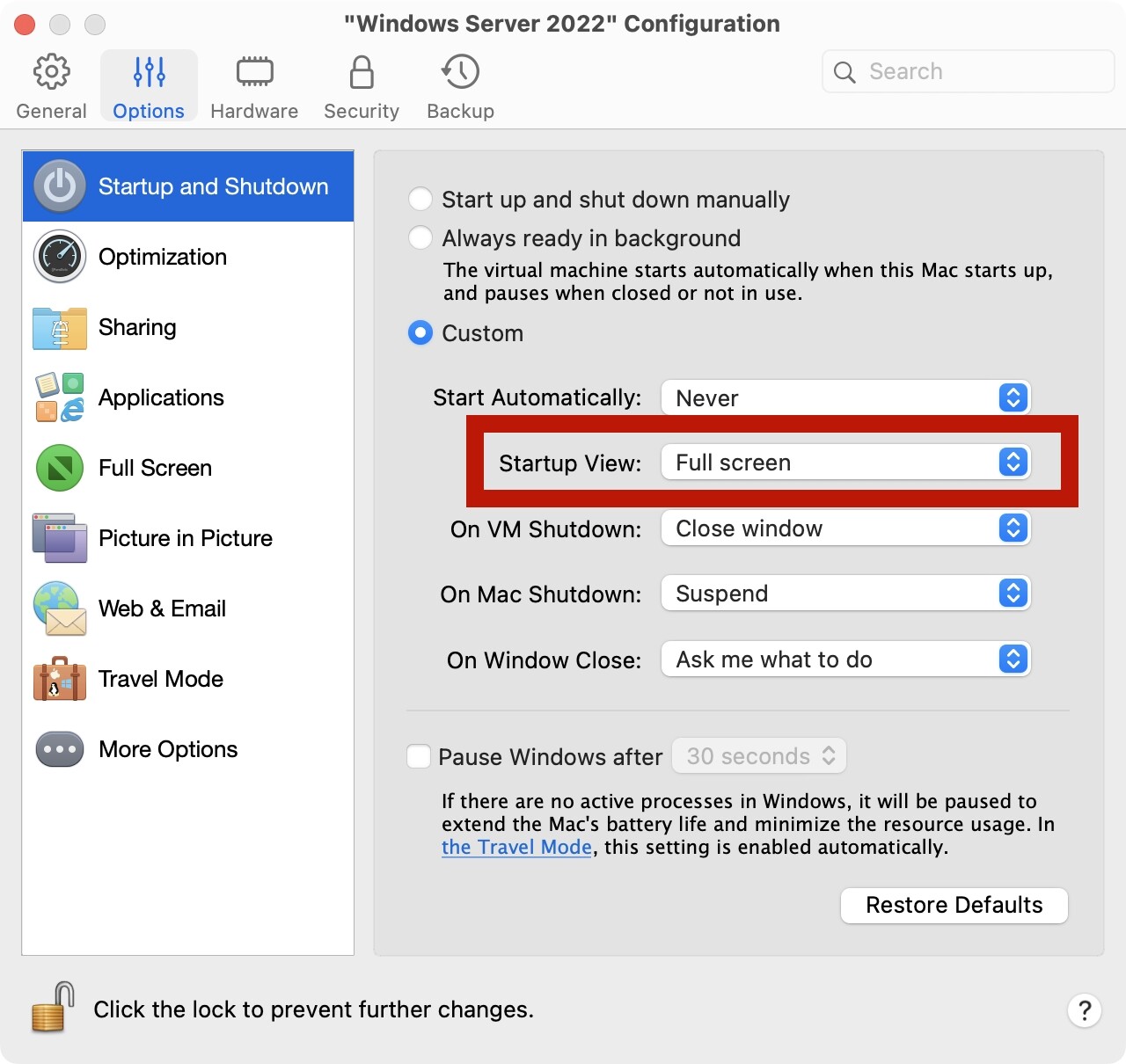The width and height of the screenshot is (1126, 1064).
Task: Click the Optimization speedometer icon
Action: tap(60, 257)
